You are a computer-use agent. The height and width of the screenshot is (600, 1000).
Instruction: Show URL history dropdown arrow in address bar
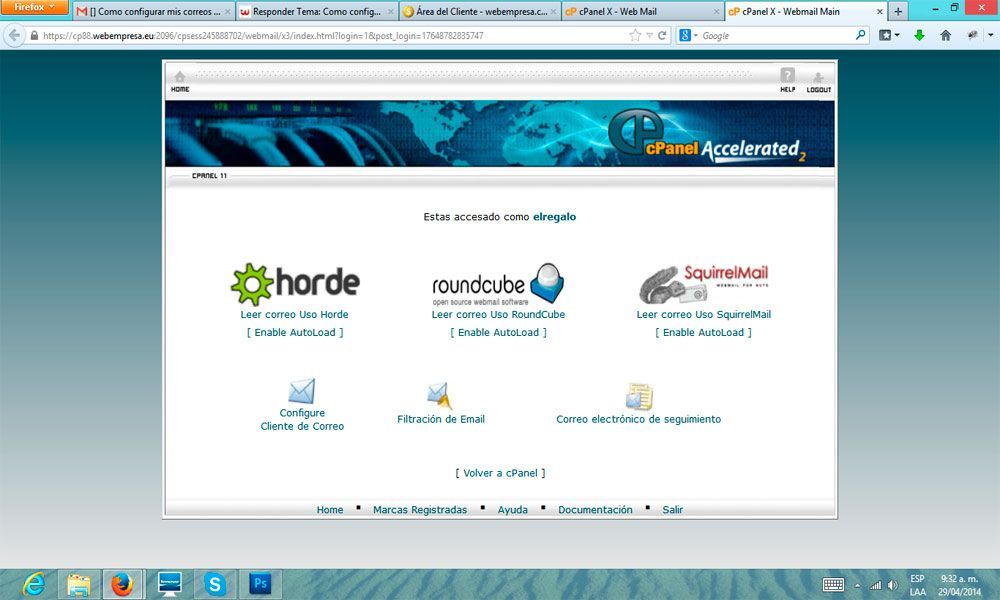(x=649, y=36)
